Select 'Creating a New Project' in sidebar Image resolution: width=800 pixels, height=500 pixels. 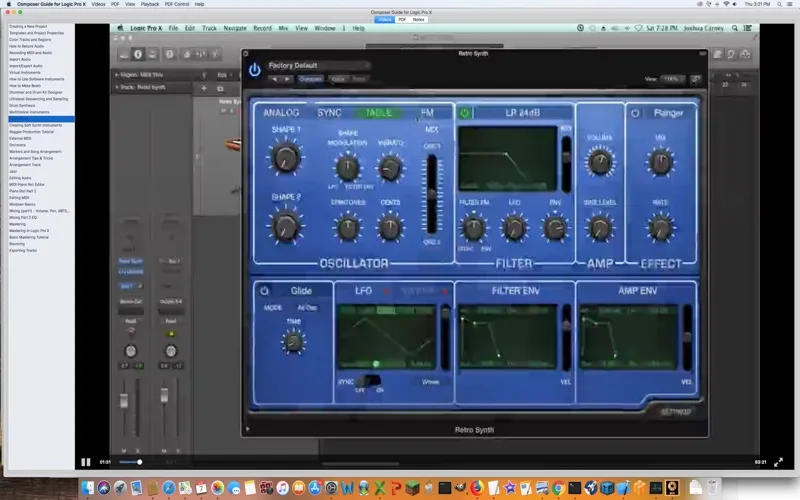point(28,26)
